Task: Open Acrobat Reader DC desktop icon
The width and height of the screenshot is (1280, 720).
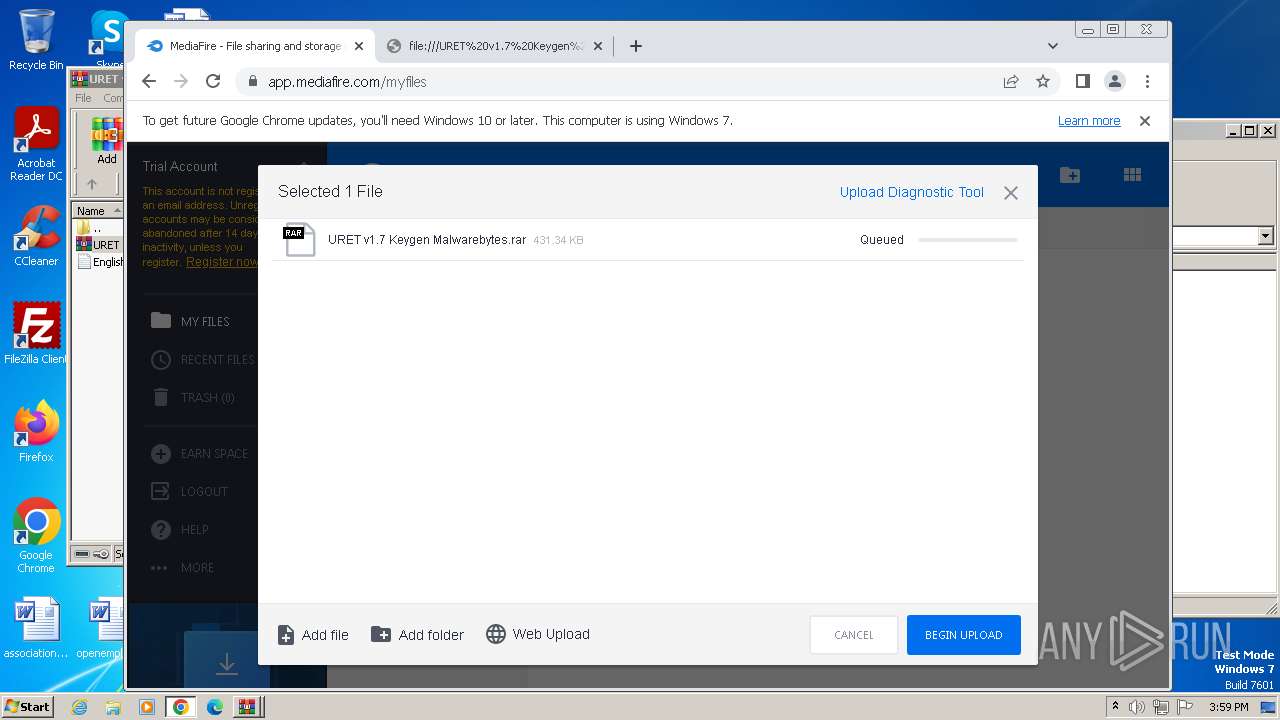Action: point(36,146)
